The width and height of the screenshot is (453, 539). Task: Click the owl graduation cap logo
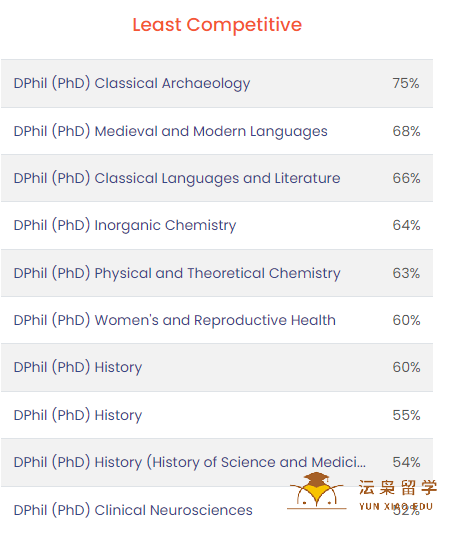(317, 491)
